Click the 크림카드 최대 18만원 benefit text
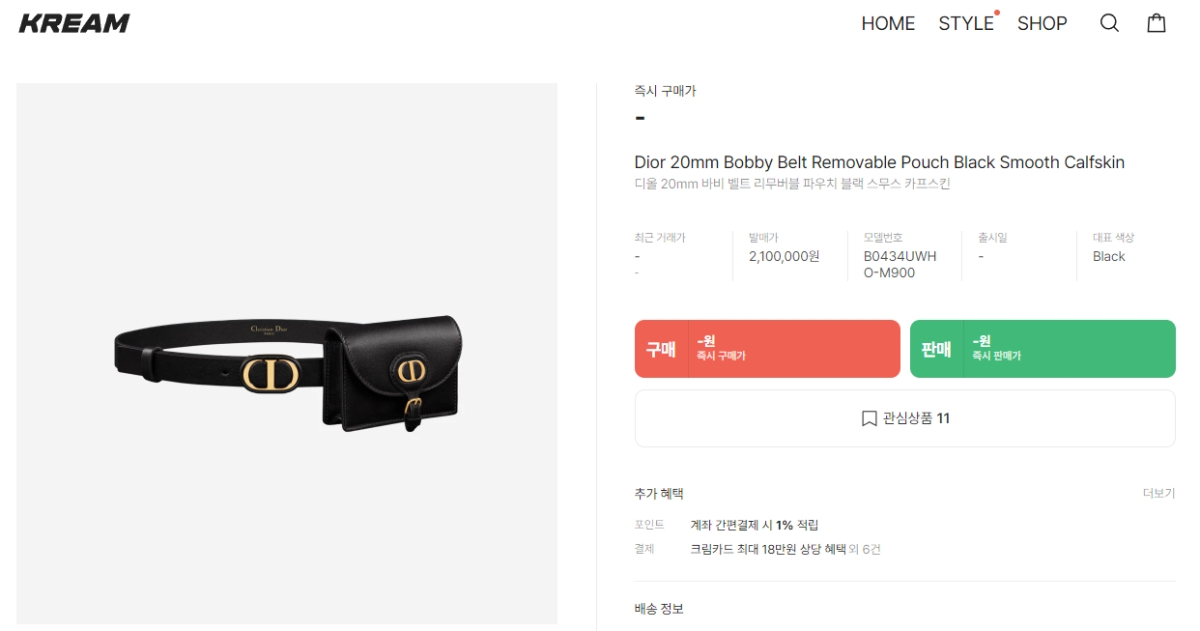The width and height of the screenshot is (1200, 631). [x=768, y=549]
